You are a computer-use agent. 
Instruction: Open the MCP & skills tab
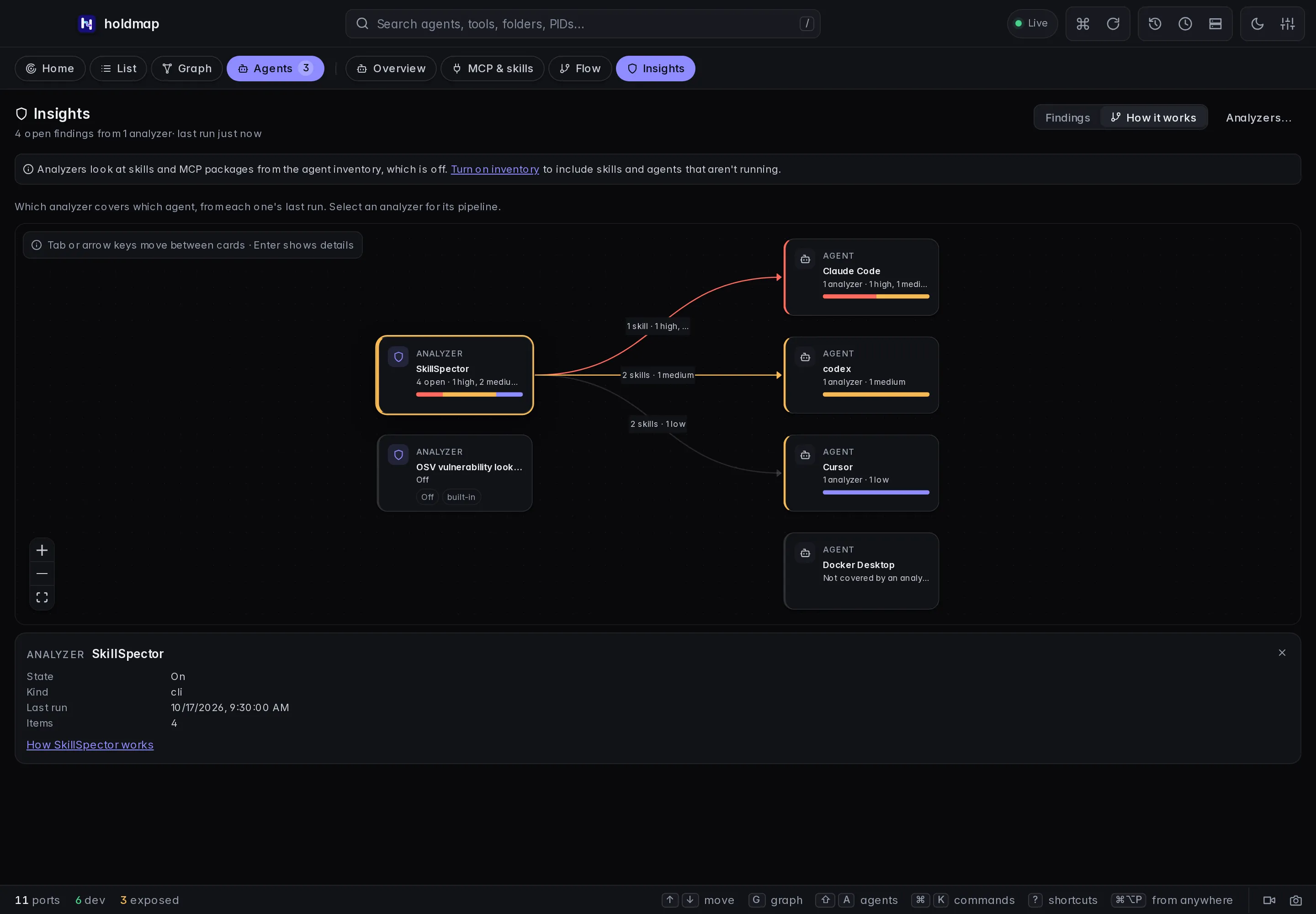pyautogui.click(x=492, y=68)
